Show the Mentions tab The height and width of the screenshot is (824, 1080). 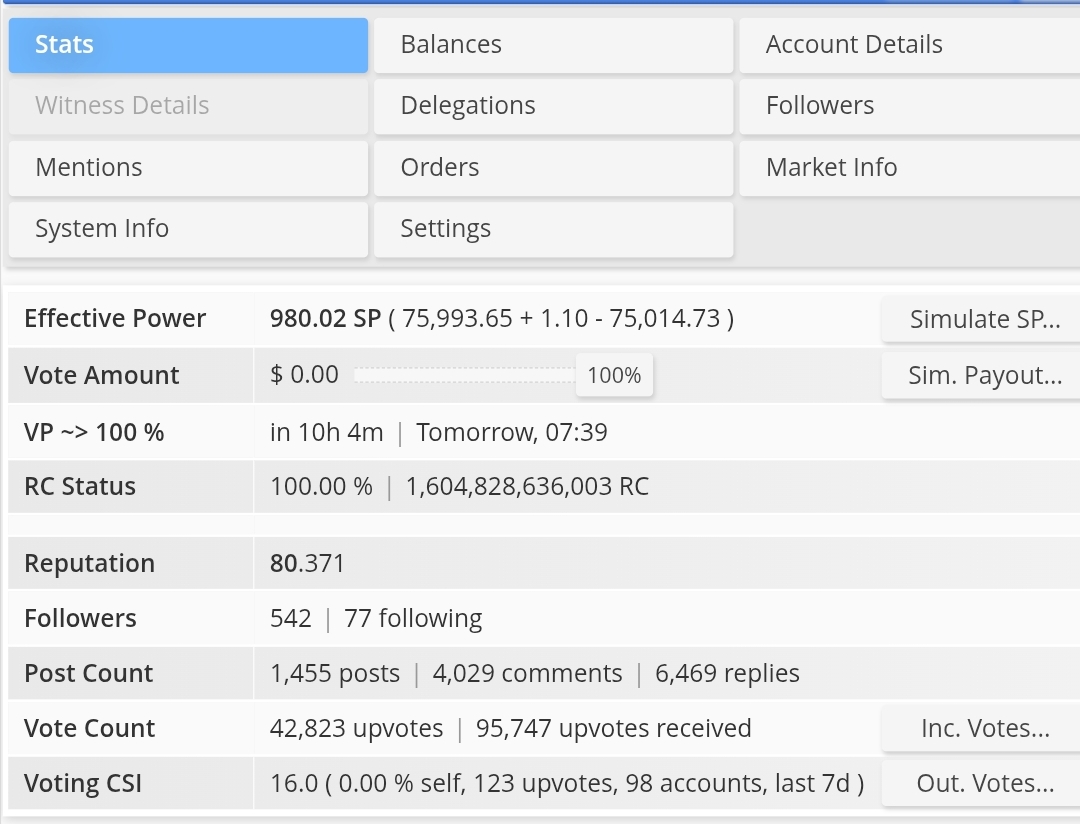coord(188,167)
